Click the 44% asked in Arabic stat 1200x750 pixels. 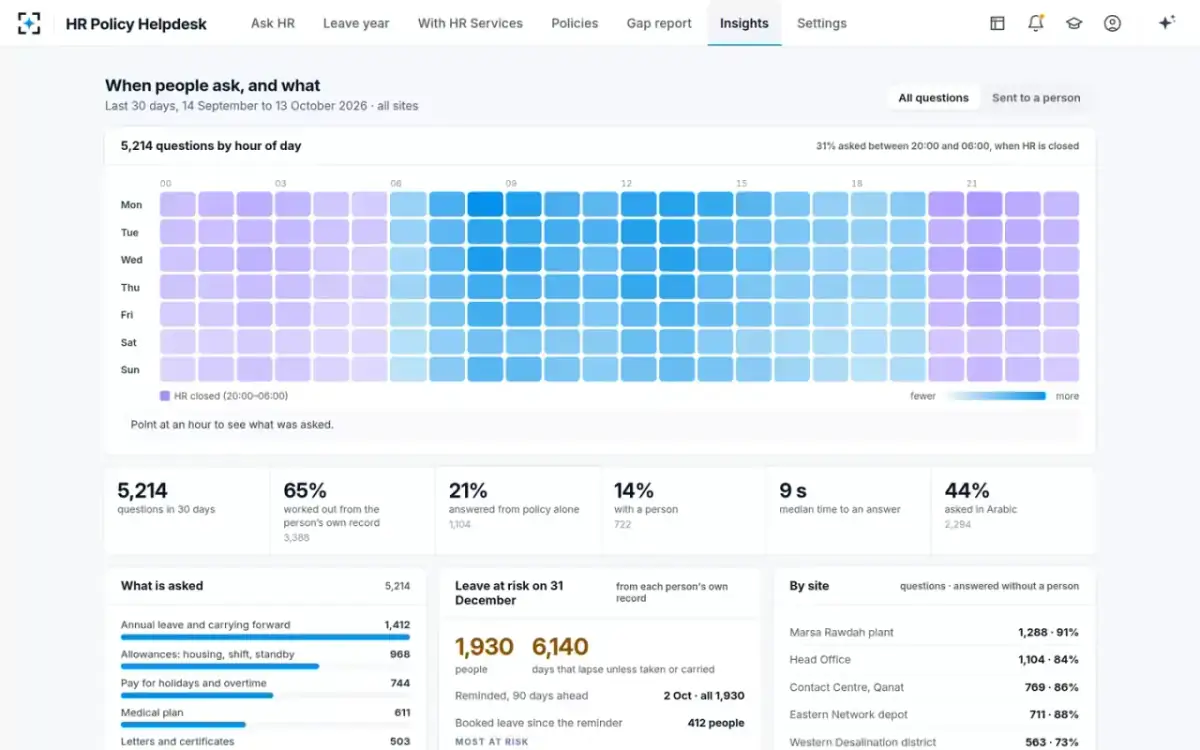tap(1013, 510)
